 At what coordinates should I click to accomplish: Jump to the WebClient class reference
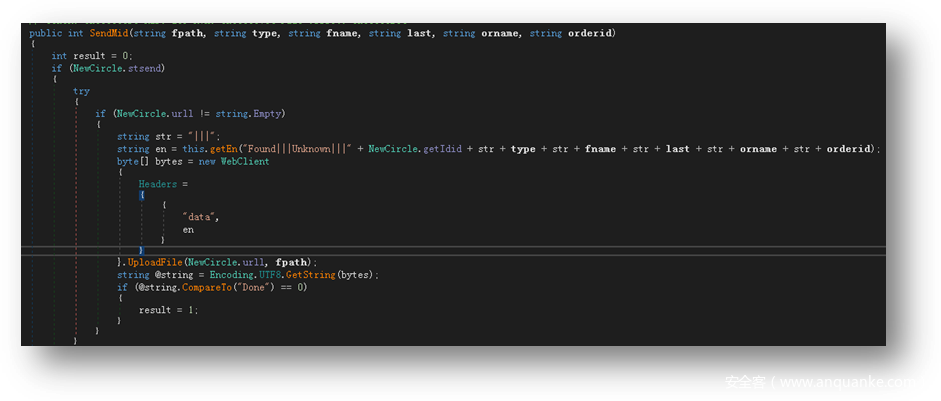(x=245, y=161)
